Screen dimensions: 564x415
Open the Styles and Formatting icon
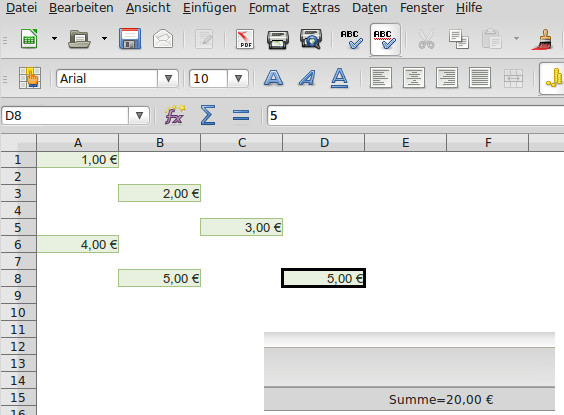30,78
